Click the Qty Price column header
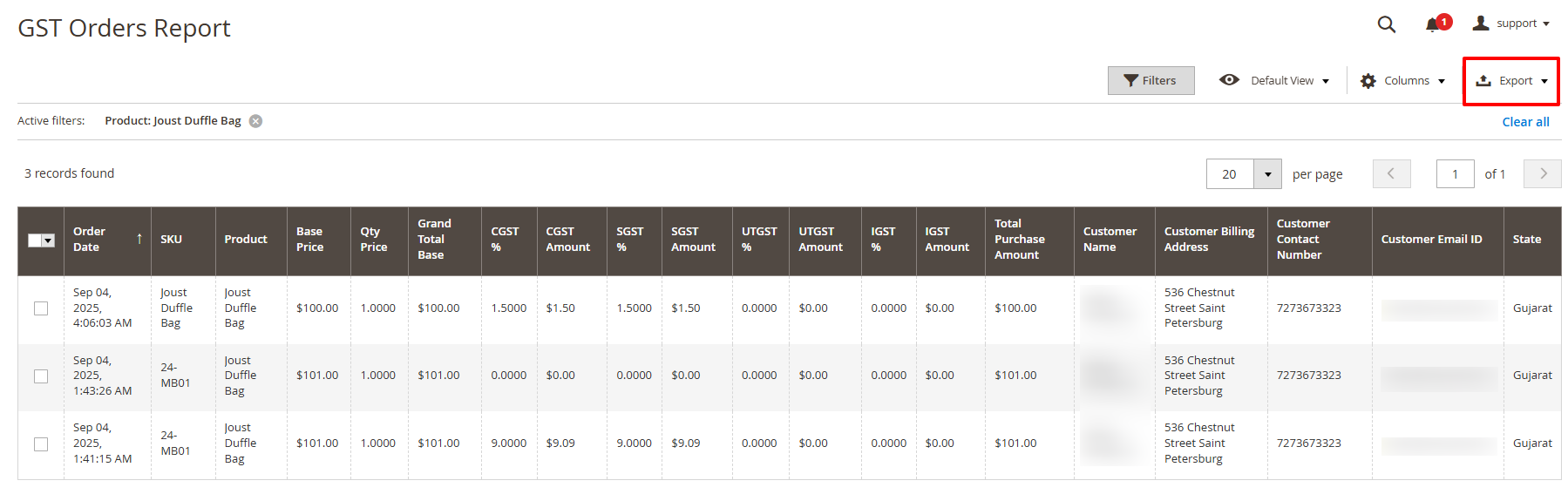Image resolution: width=1568 pixels, height=501 pixels. (379, 240)
